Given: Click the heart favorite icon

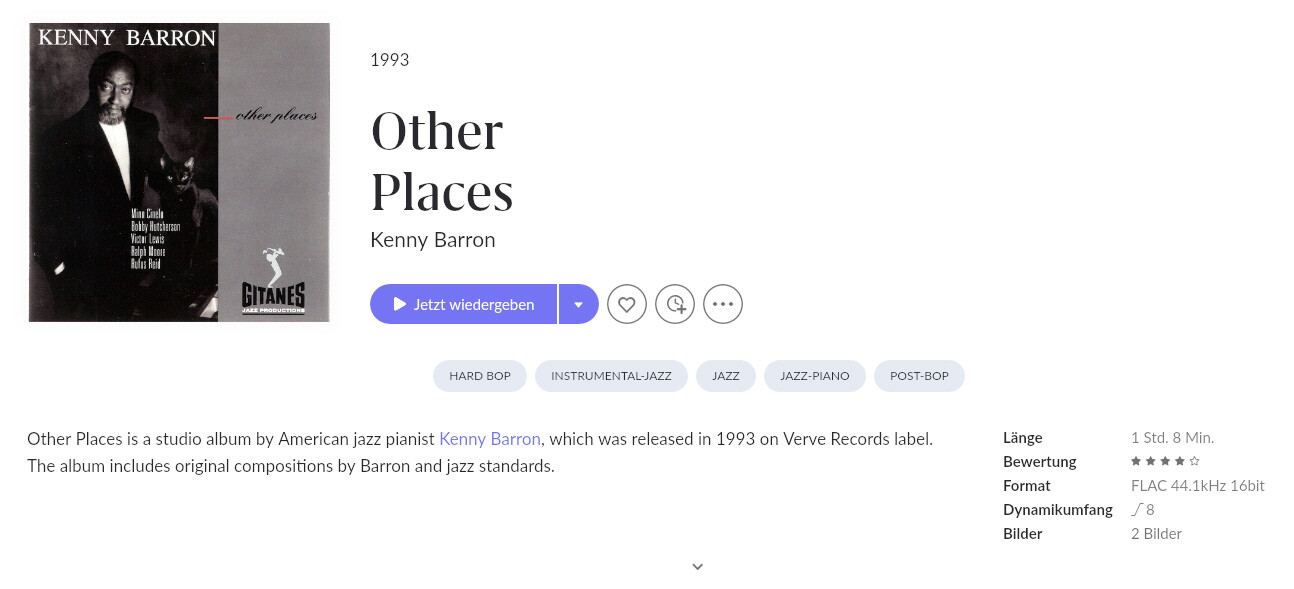Looking at the screenshot, I should [627, 304].
